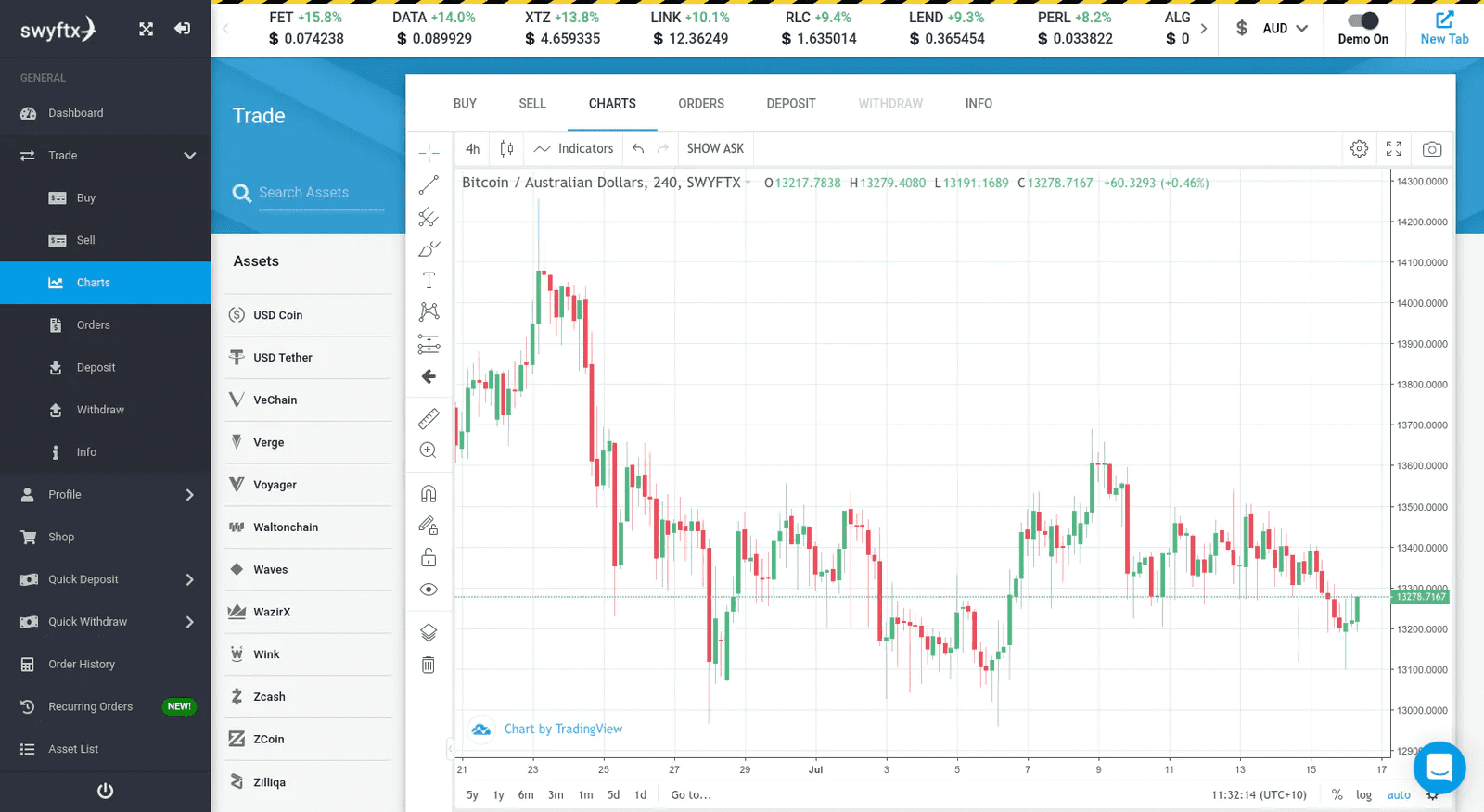Open the pitchfork tools

coord(429,218)
